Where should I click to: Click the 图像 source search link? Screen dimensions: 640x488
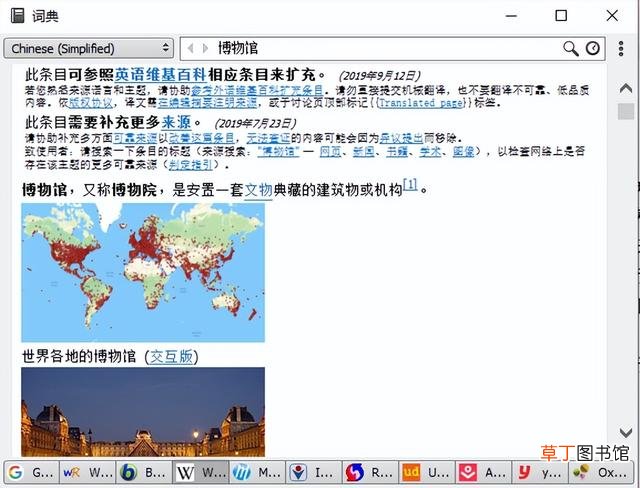464,152
